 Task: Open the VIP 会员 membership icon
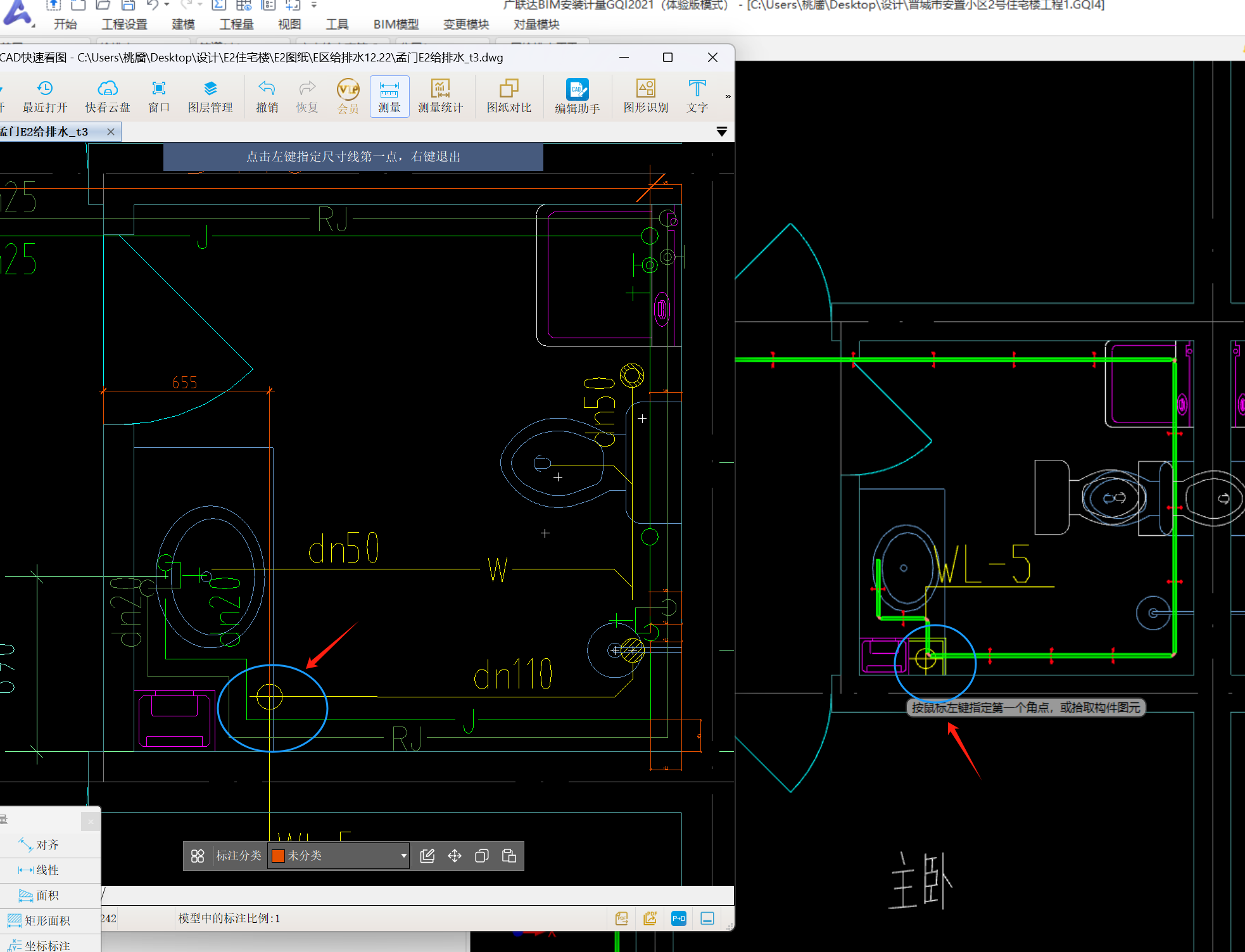tap(348, 97)
